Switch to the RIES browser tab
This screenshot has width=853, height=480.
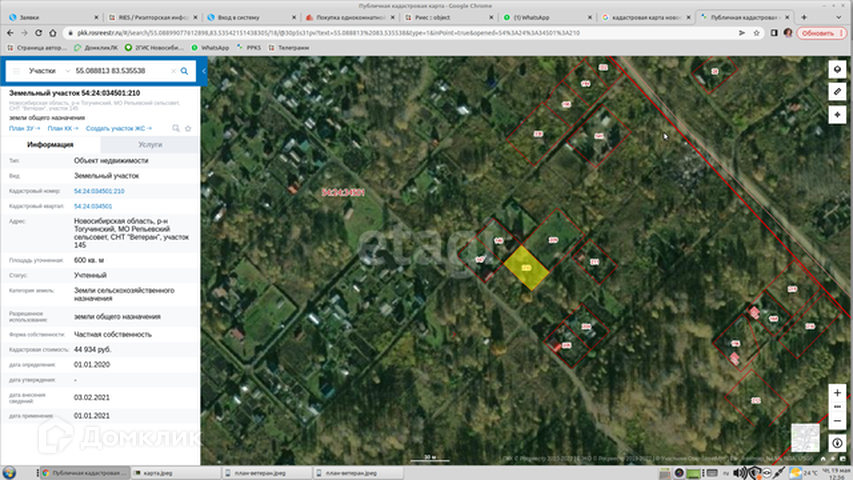point(151,17)
